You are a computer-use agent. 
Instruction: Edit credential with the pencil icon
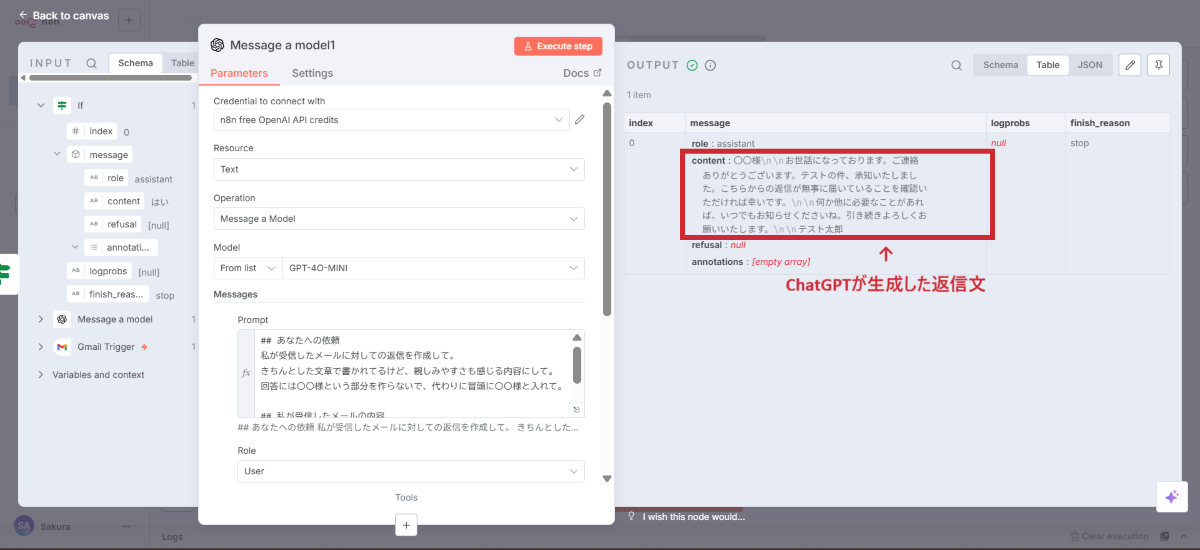(579, 120)
